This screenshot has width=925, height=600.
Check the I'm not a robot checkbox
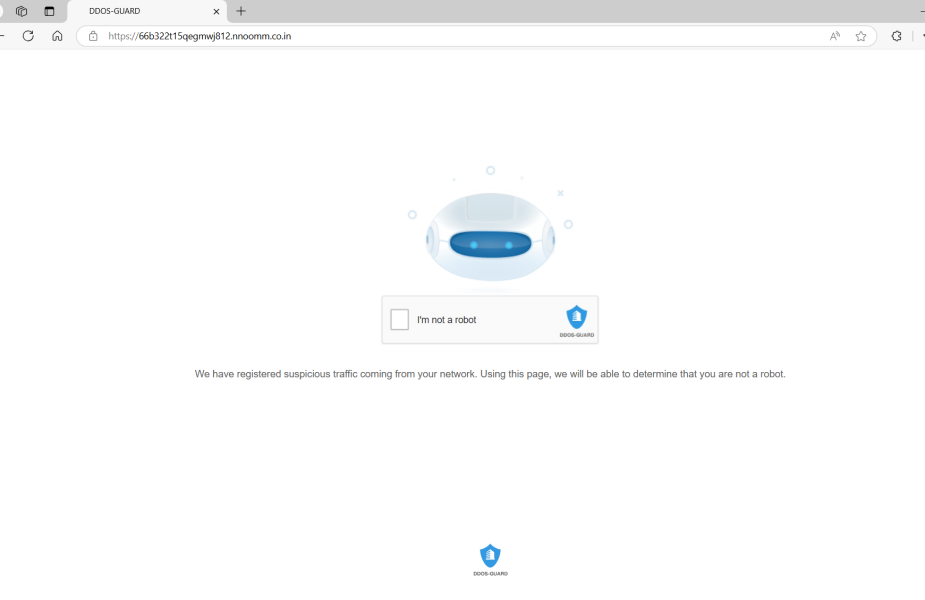pos(399,319)
